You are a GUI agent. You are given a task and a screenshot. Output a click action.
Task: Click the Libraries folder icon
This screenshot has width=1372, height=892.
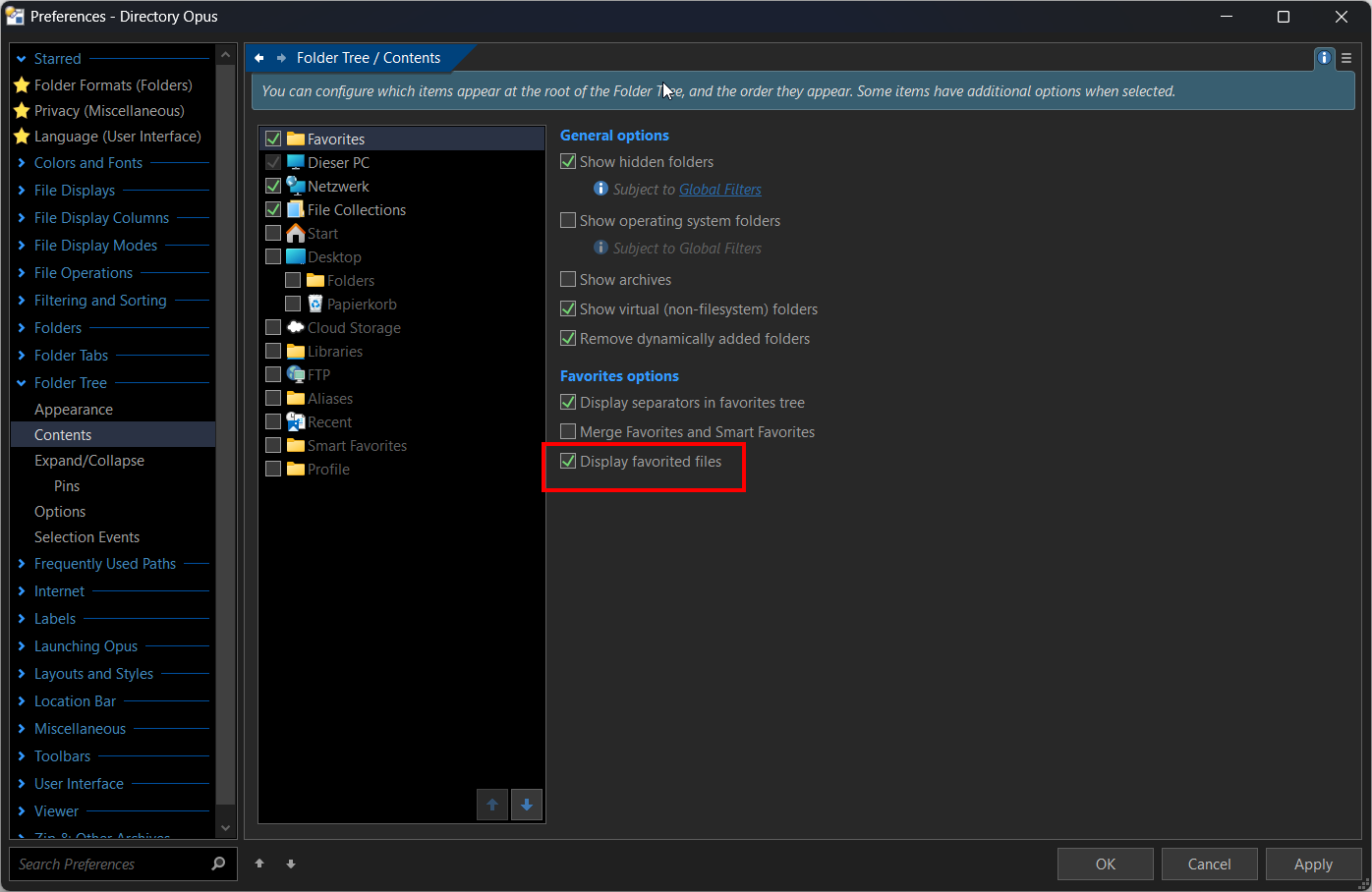[296, 351]
